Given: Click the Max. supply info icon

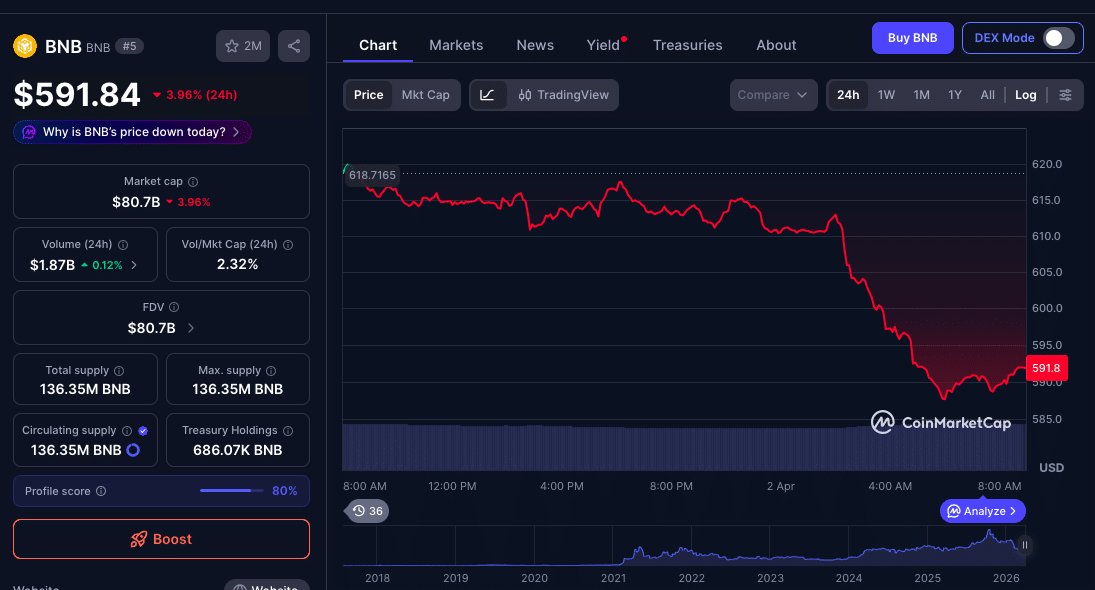Looking at the screenshot, I should coord(271,371).
